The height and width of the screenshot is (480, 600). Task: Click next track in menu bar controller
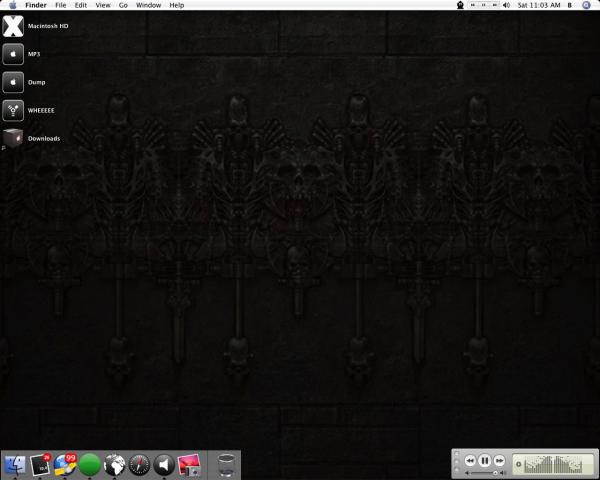[494, 5]
